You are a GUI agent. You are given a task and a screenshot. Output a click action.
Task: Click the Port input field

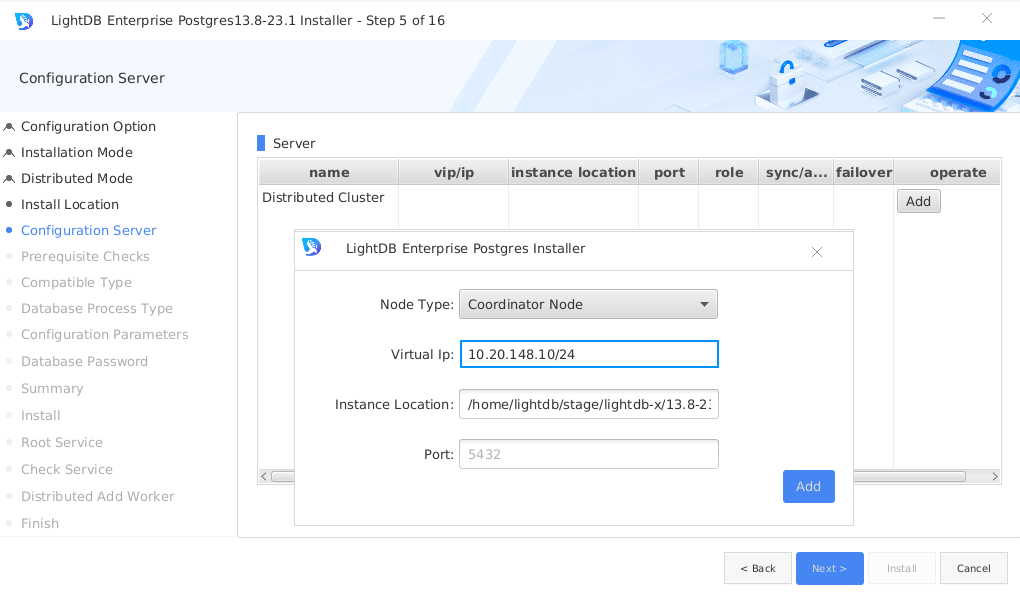589,454
